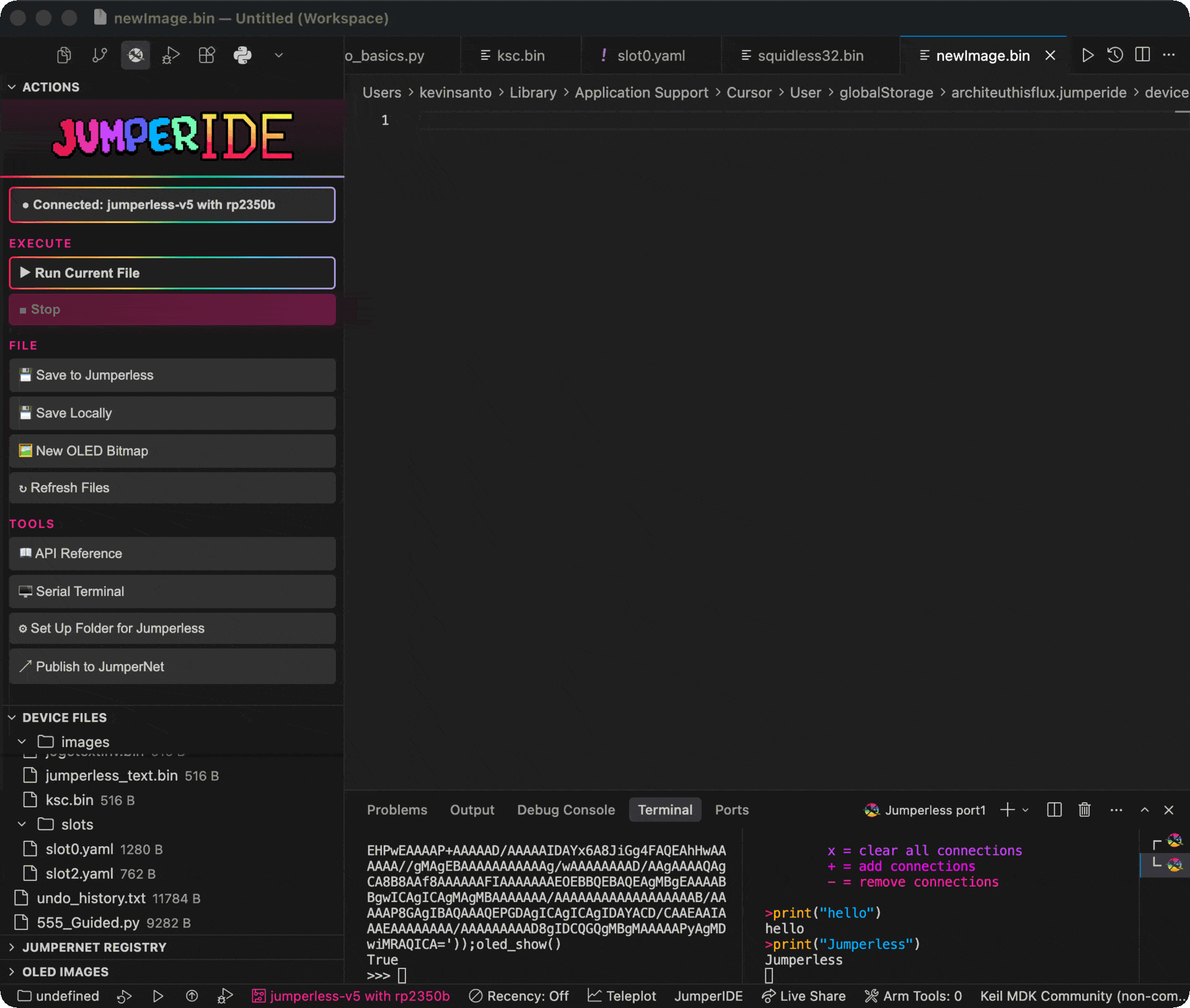Switch to the Problems panel tab
Screen dimensions: 1190x1008
(x=397, y=810)
